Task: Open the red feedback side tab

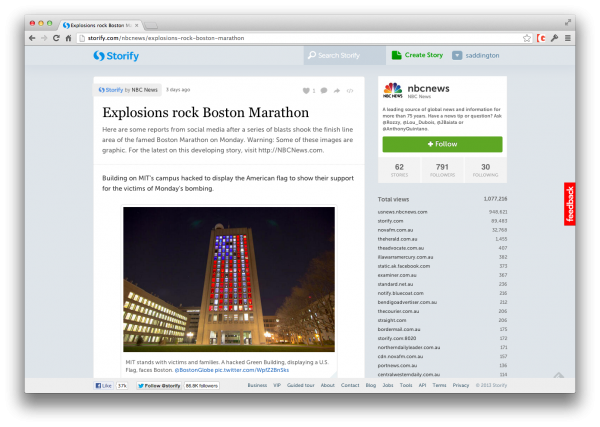Action: coord(569,203)
